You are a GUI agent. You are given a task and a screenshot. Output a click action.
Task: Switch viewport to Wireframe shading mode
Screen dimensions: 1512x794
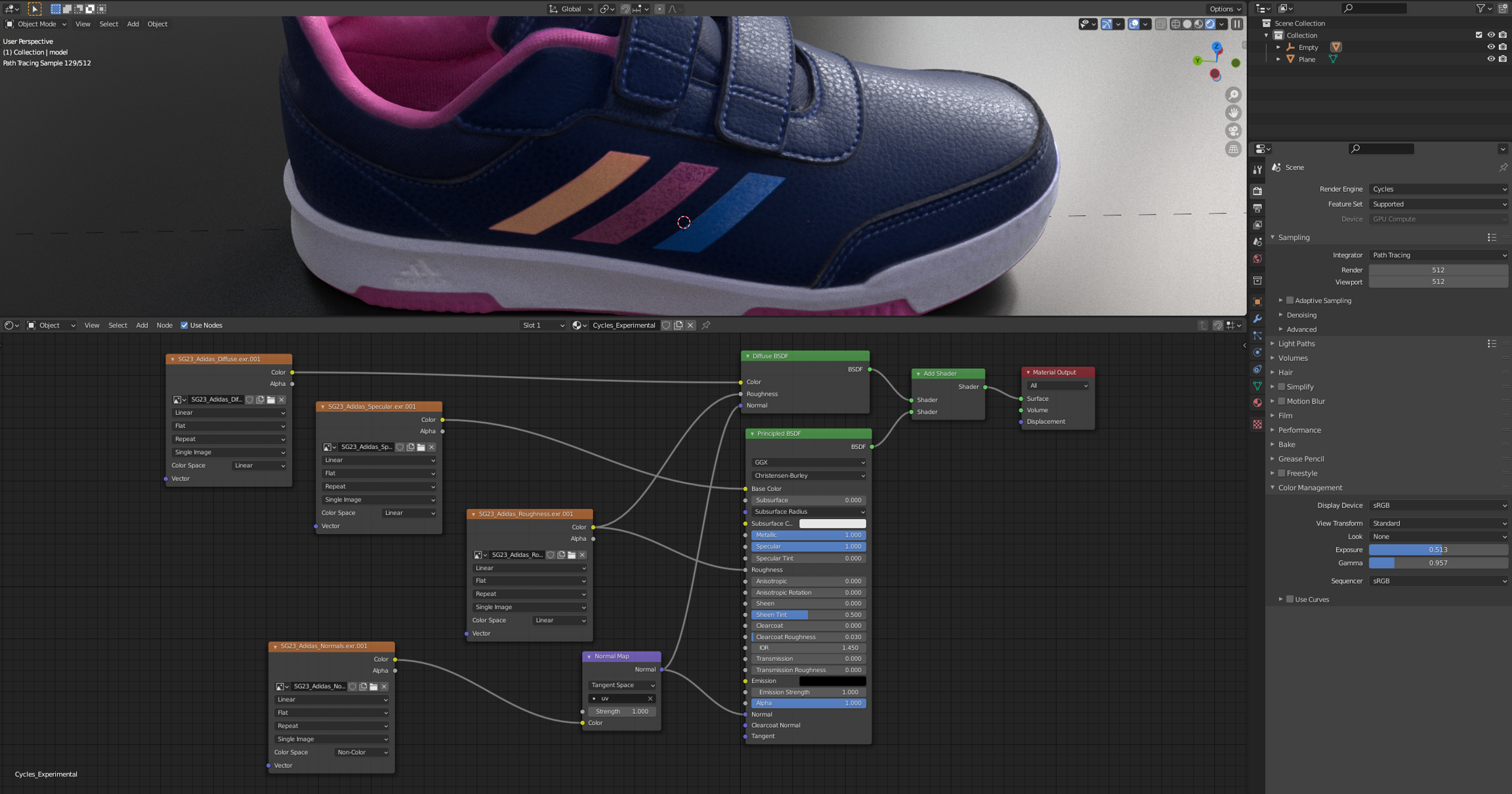pos(1175,24)
